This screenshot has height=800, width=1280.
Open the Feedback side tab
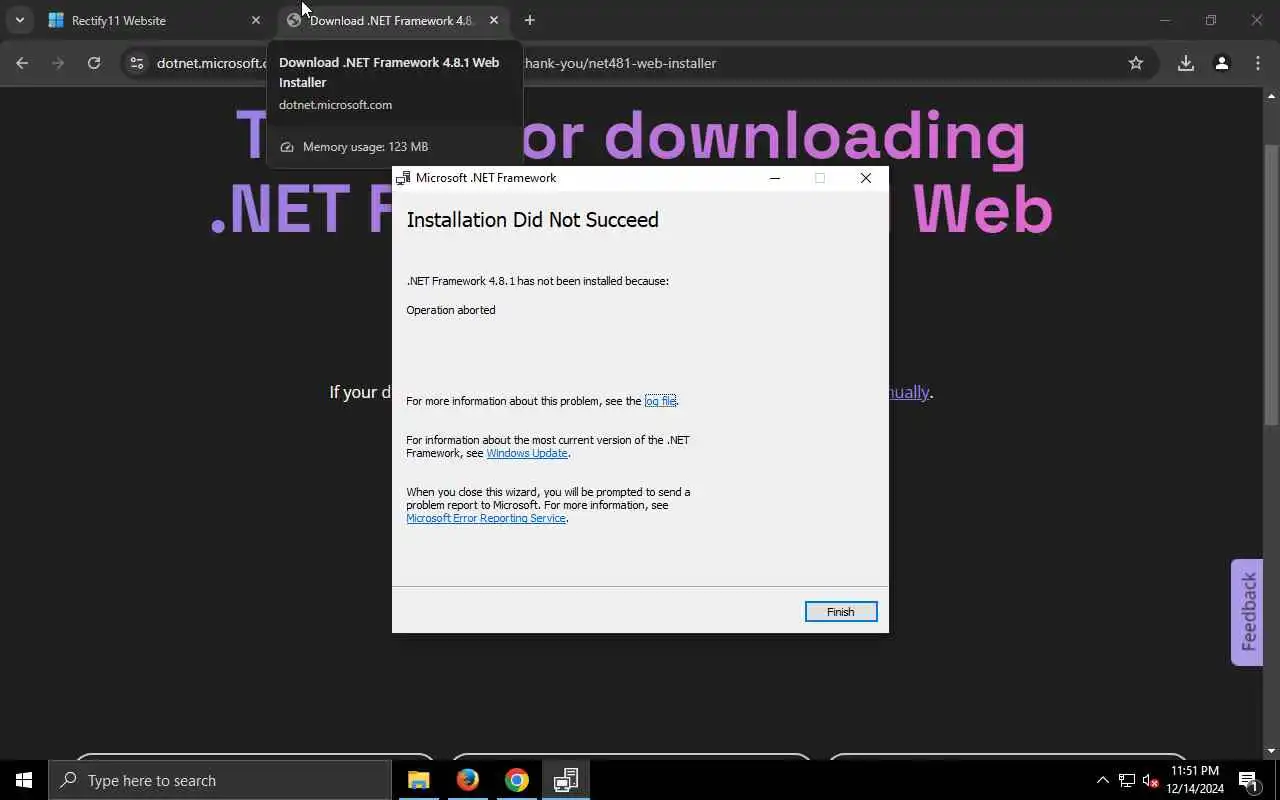coord(1247,612)
